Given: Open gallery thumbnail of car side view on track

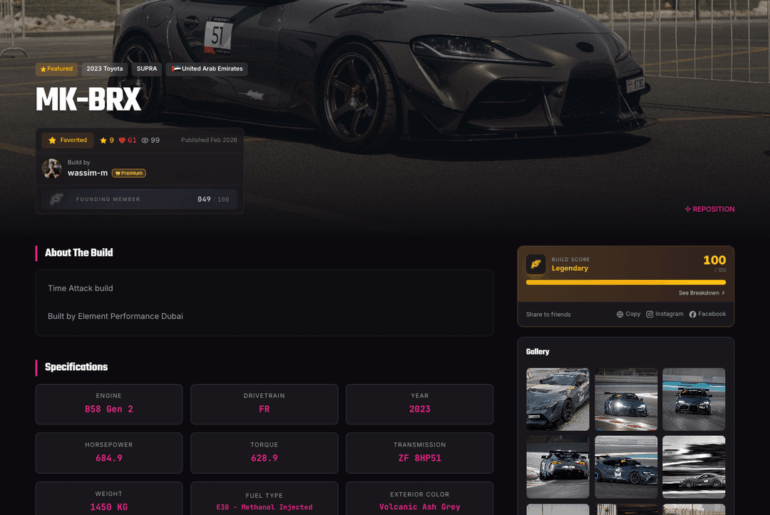Looking at the screenshot, I should click(626, 467).
